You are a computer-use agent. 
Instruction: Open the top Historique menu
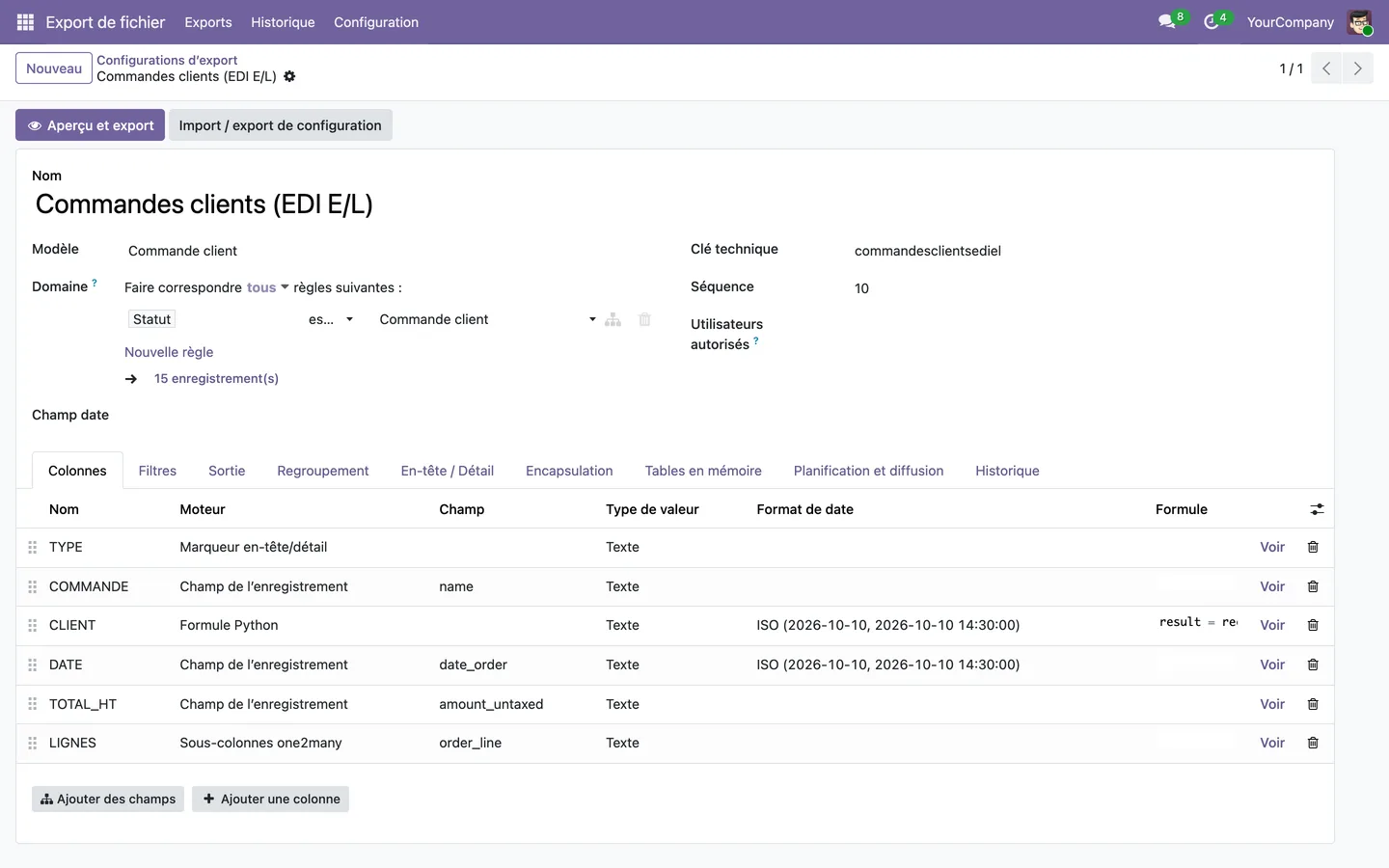tap(283, 22)
